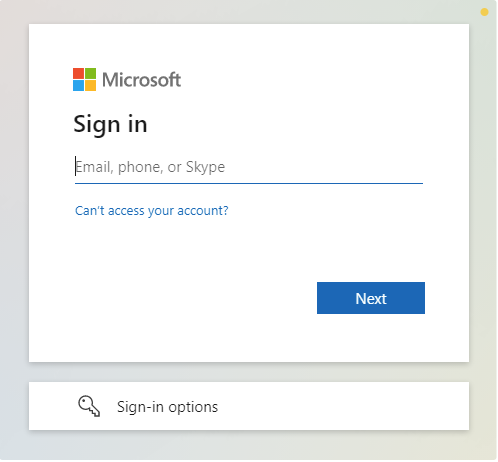The width and height of the screenshot is (498, 462).
Task: Click the yellow dot in the top-right corner
Action: click(x=484, y=12)
